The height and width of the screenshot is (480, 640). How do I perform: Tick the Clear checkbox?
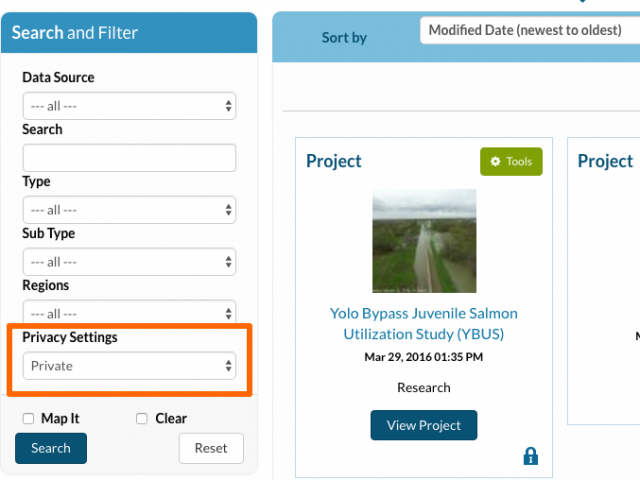click(142, 418)
